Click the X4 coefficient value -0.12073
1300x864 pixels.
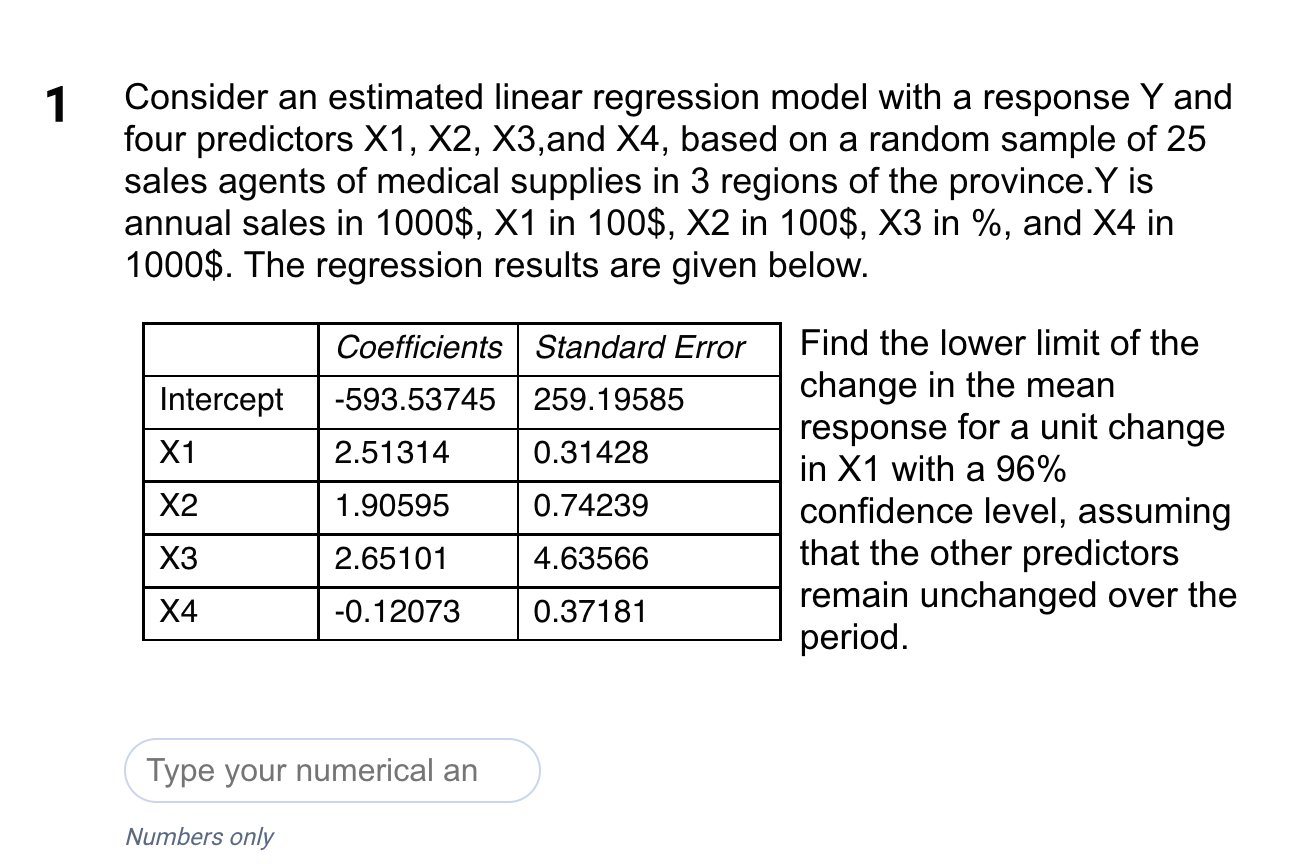[x=394, y=612]
